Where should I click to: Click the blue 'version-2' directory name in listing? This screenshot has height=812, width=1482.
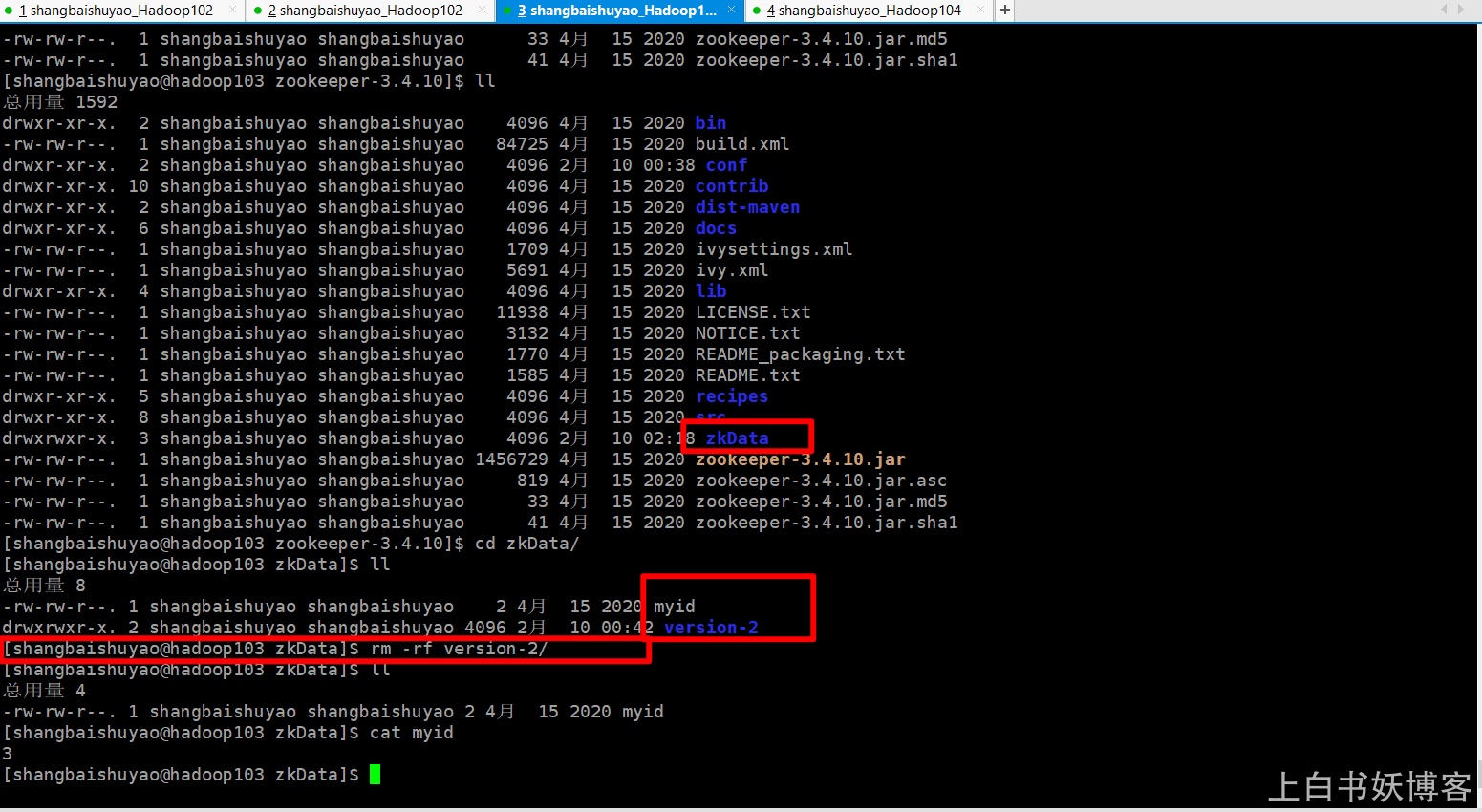pyautogui.click(x=711, y=628)
